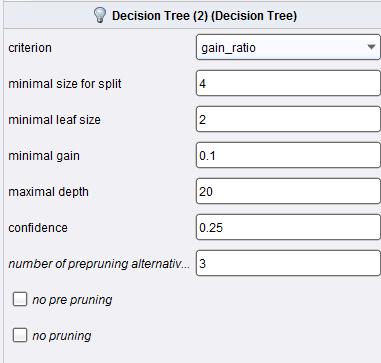
Task: Click the 'minimal leaf size' label
Action: coord(54,120)
